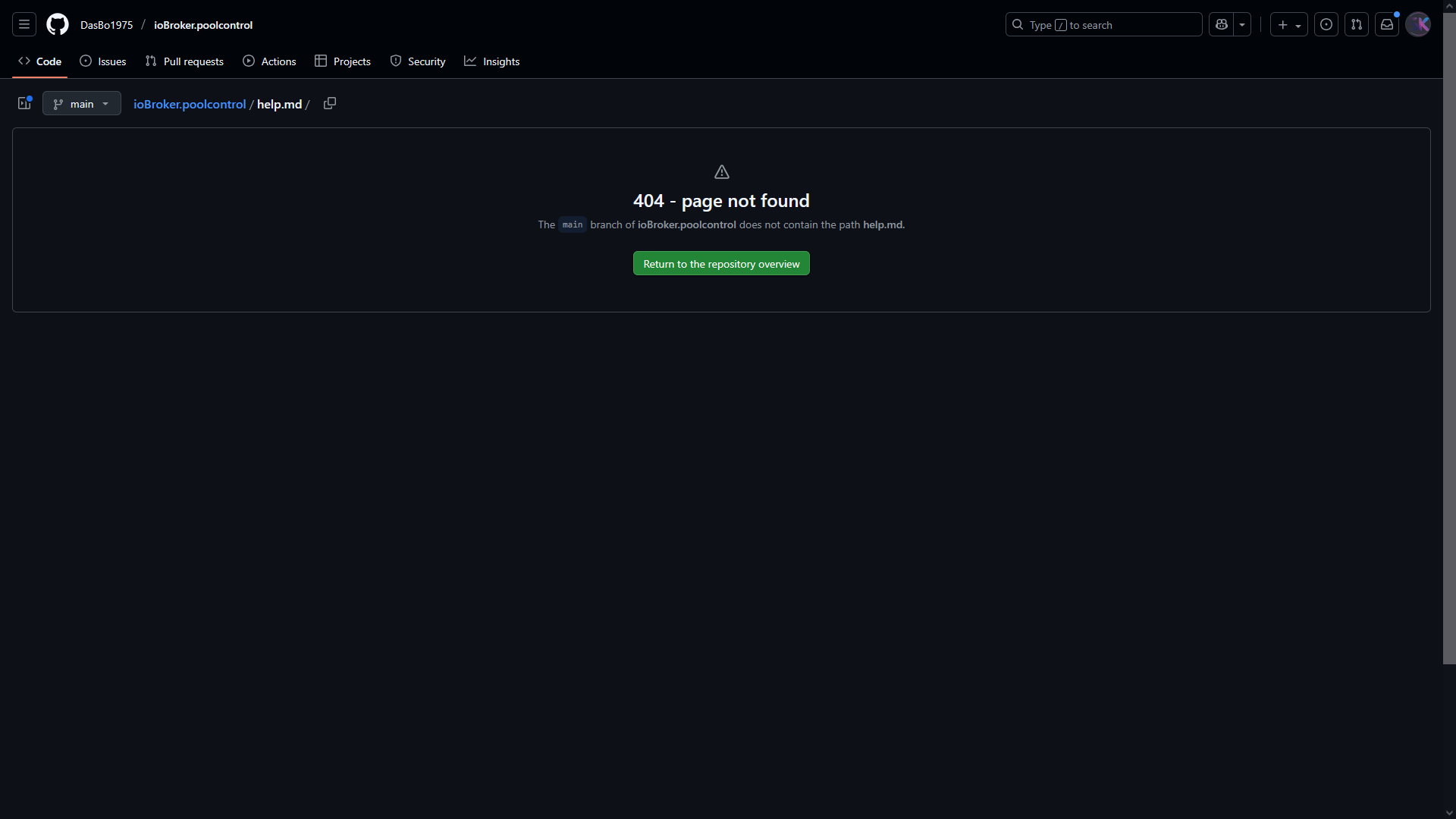Focus the Type to search field

point(1103,25)
